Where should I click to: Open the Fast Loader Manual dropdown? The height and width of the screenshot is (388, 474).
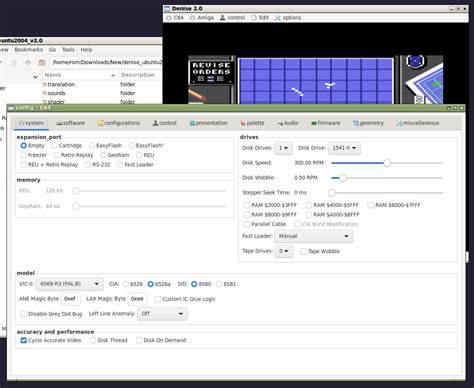313,236
